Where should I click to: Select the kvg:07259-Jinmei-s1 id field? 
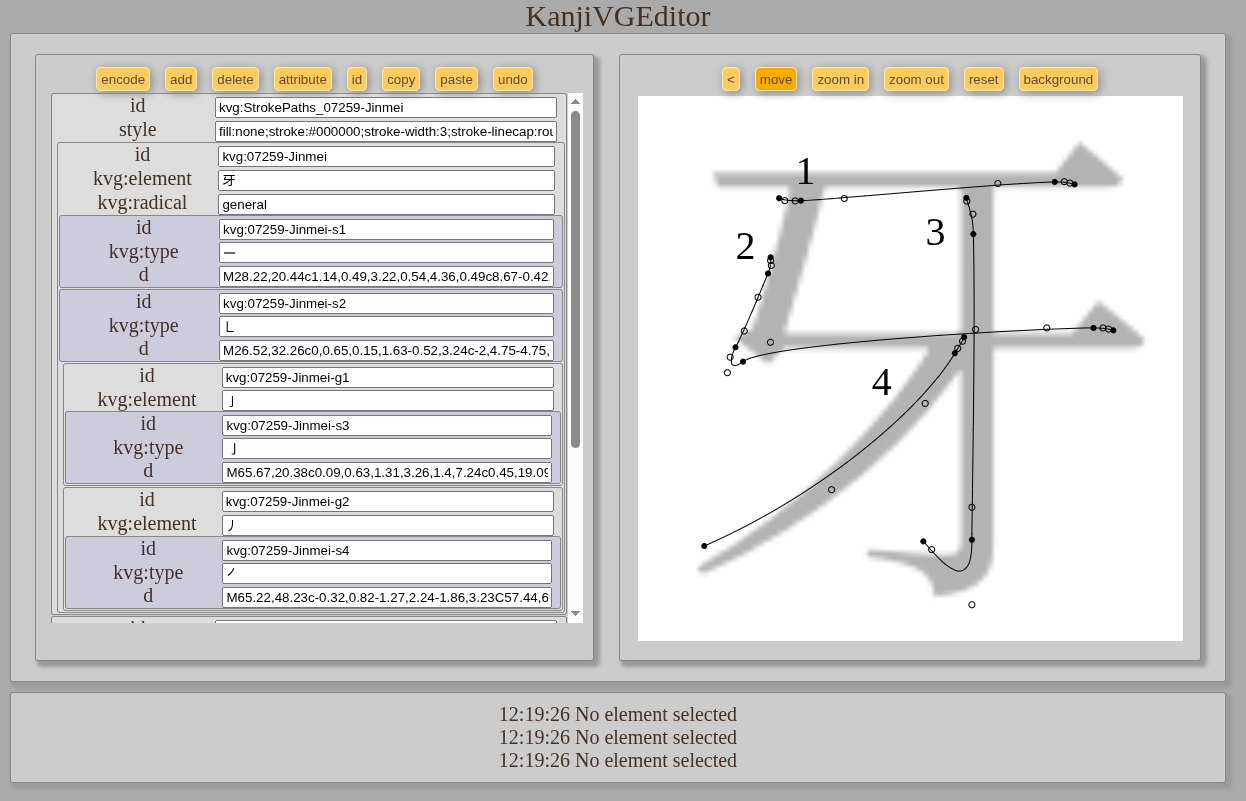(386, 229)
